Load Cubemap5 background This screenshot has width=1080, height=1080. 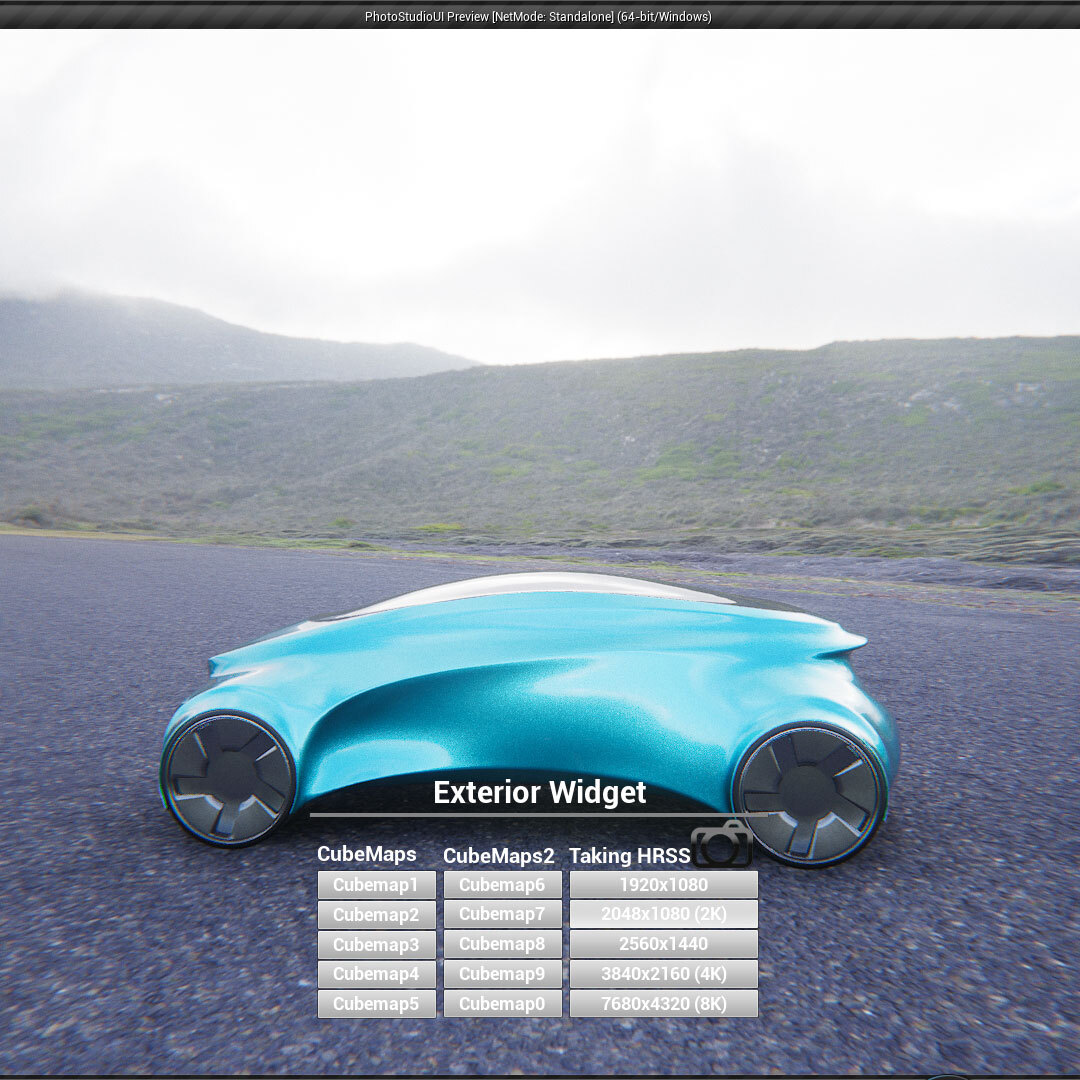coord(376,1004)
